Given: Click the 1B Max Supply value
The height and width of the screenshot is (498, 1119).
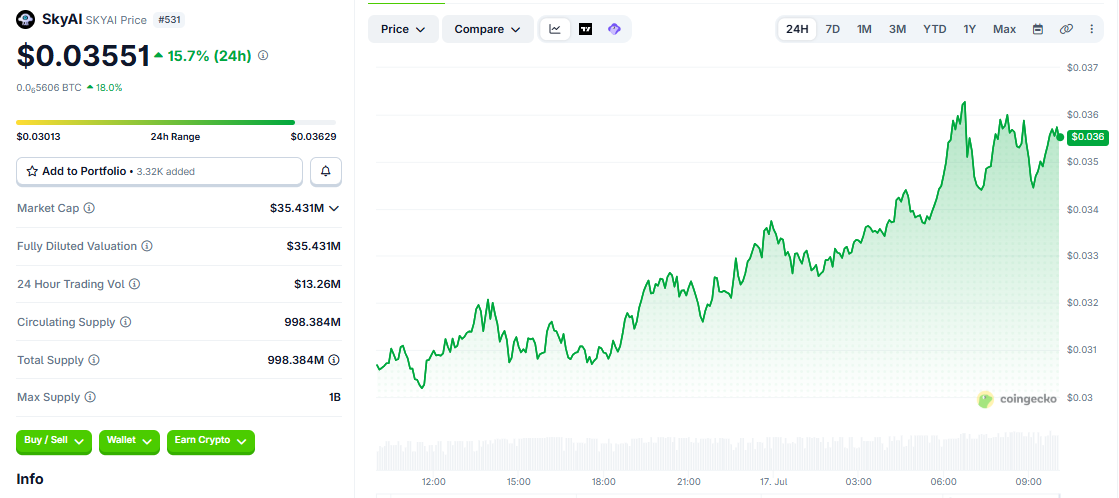Looking at the screenshot, I should point(335,397).
